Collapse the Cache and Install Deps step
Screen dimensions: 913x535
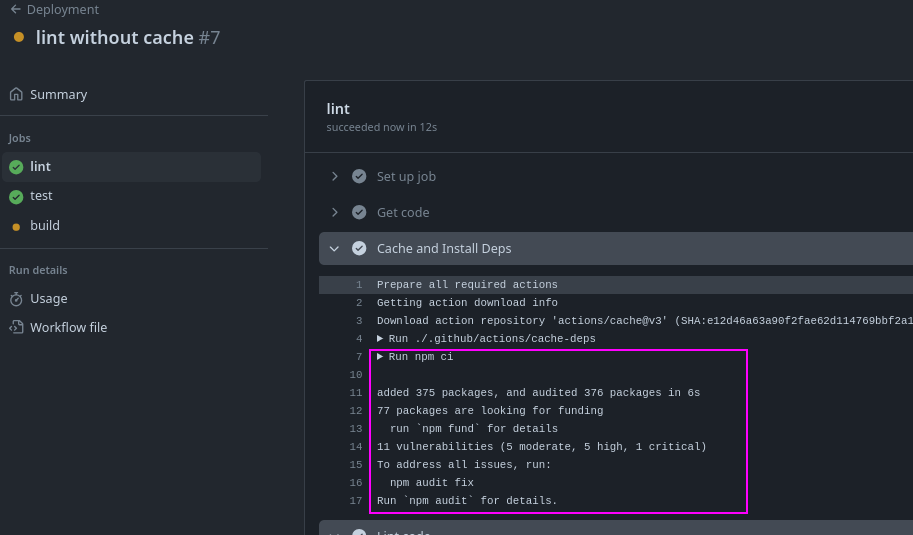[x=335, y=249]
